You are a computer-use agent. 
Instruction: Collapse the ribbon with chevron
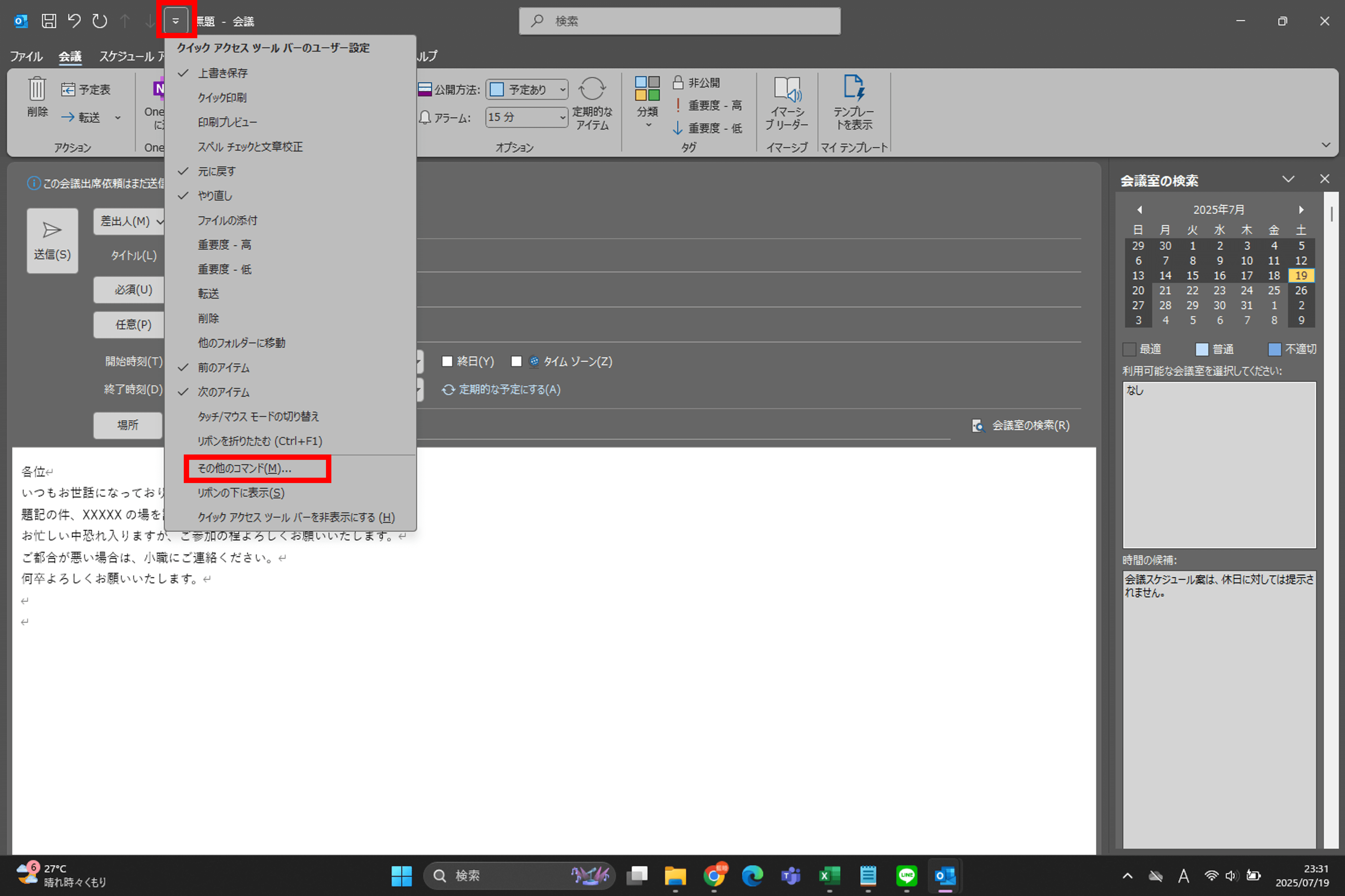(x=1326, y=145)
